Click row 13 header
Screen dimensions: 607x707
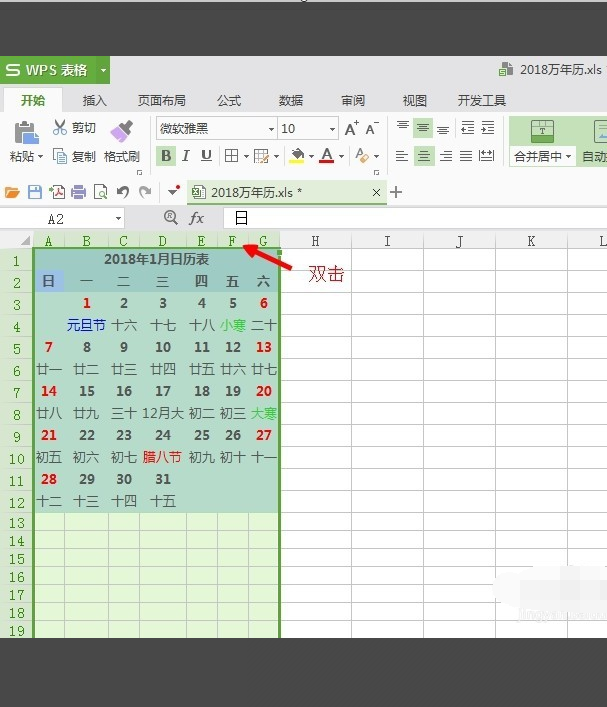[17, 523]
